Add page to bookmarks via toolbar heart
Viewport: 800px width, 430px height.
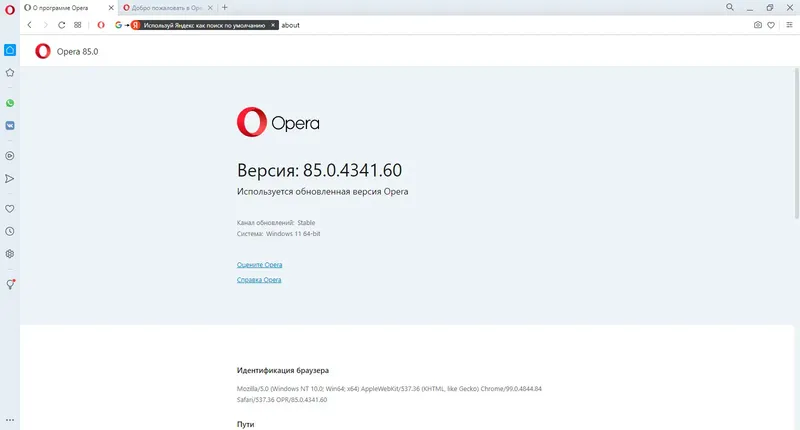tap(771, 25)
